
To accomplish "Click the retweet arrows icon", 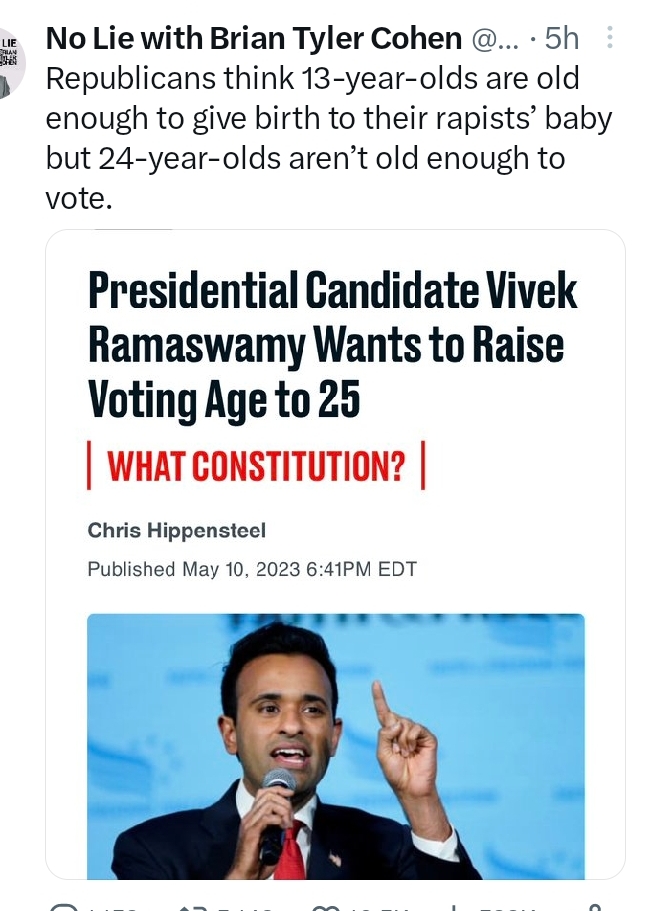I will (191, 908).
